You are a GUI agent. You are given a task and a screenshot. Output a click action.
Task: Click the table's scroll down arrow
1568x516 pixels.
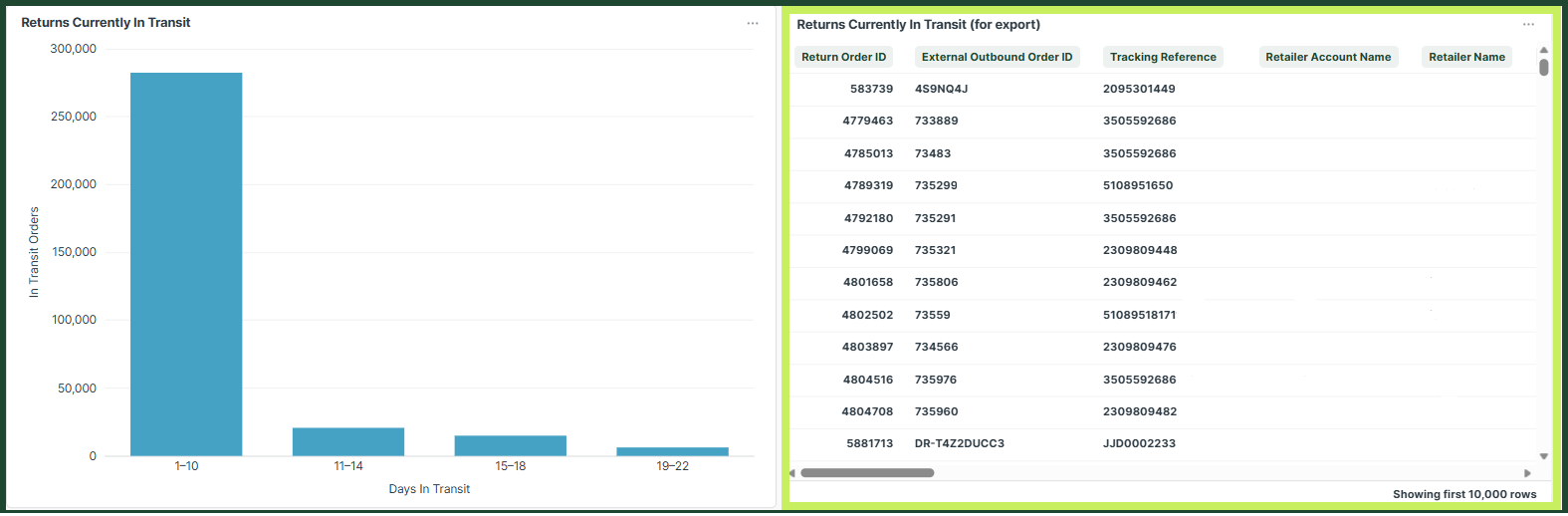coord(1544,456)
